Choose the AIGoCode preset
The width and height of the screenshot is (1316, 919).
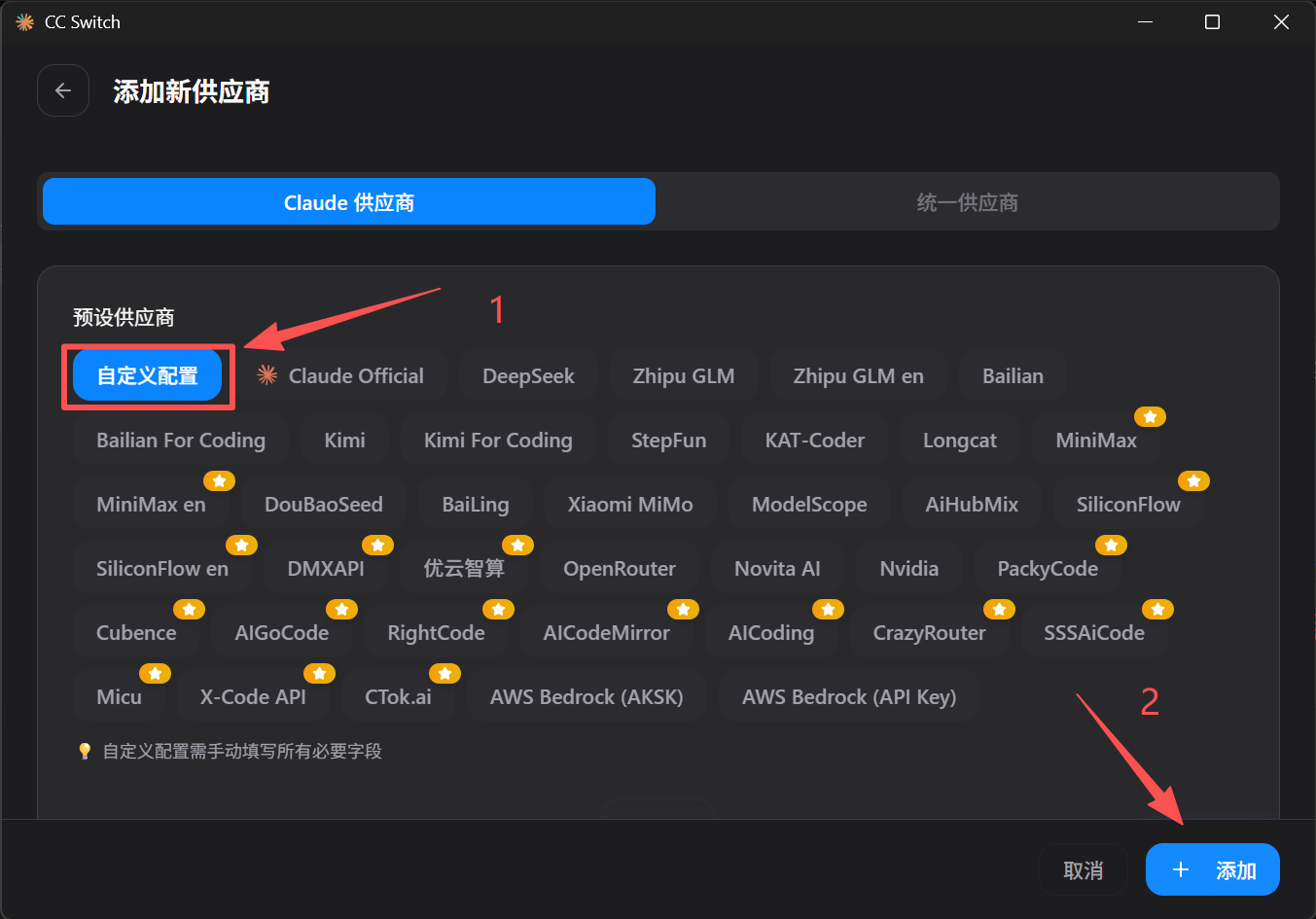(282, 632)
